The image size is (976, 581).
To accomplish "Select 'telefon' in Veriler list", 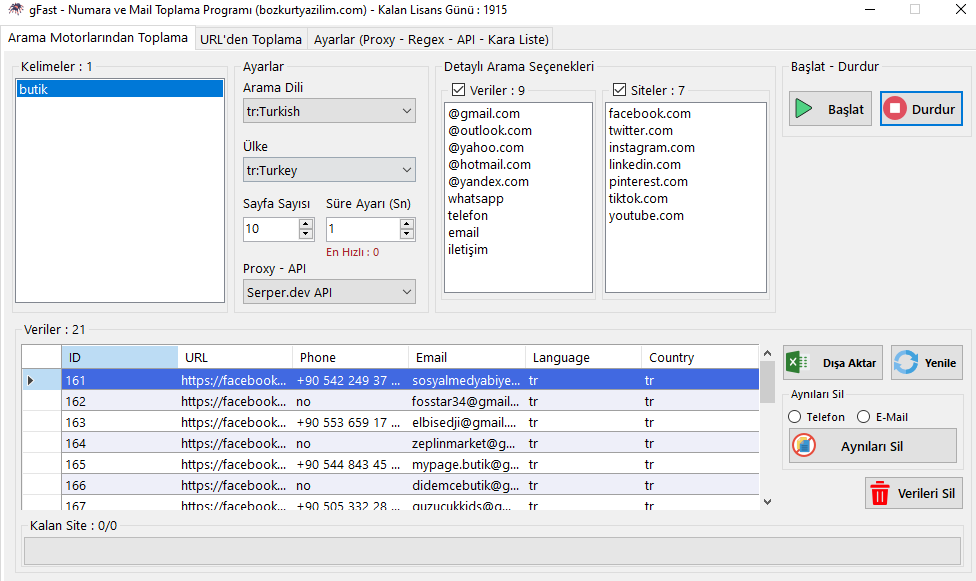I will [467, 215].
